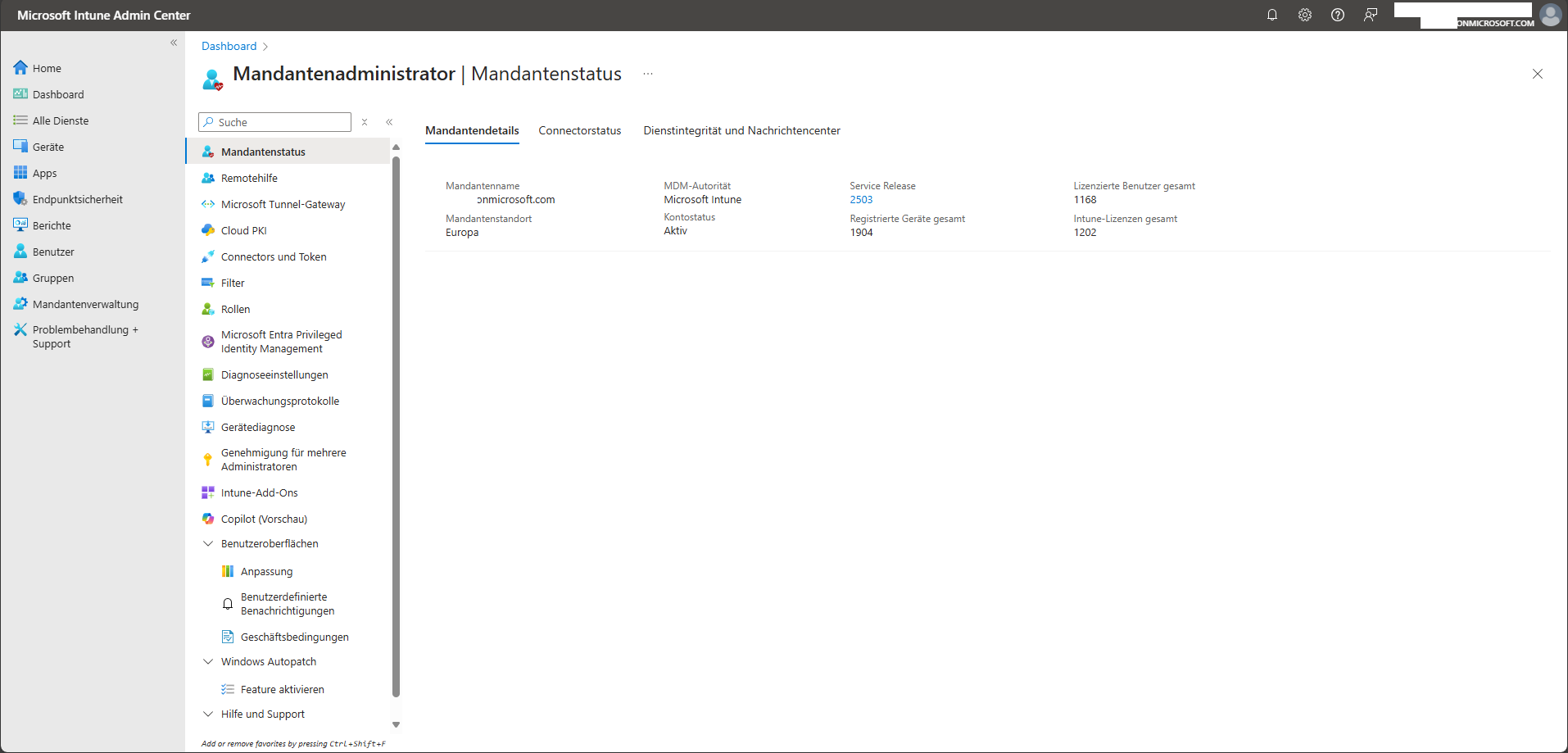This screenshot has width=1568, height=753.
Task: Click the Remotehilfe icon
Action: point(208,178)
